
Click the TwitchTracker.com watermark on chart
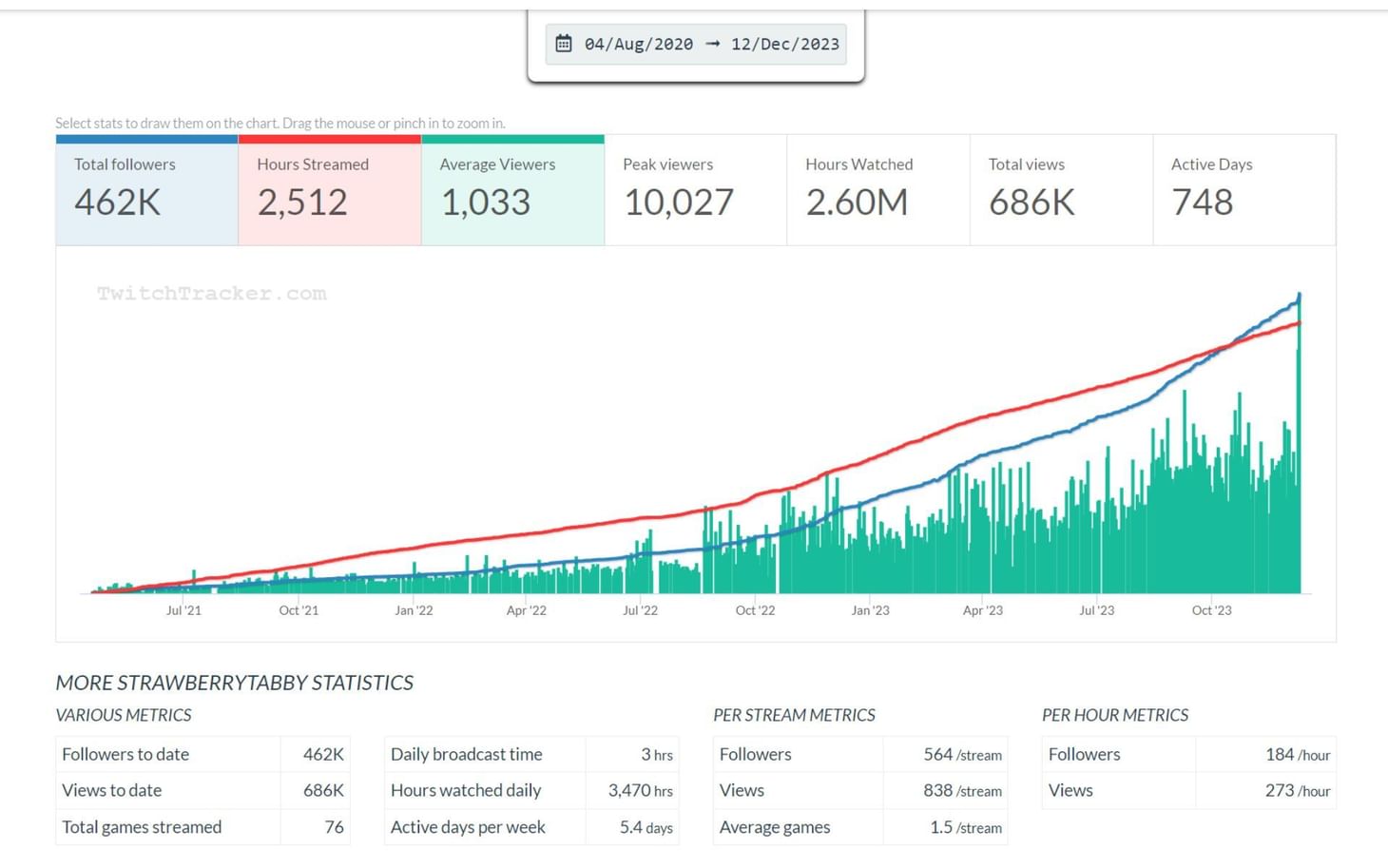(211, 294)
